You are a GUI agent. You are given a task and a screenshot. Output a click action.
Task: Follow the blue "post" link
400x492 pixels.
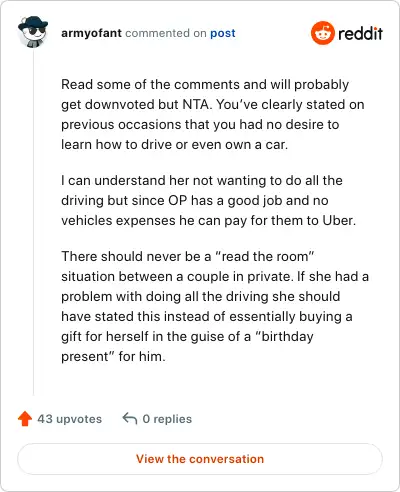tap(223, 33)
